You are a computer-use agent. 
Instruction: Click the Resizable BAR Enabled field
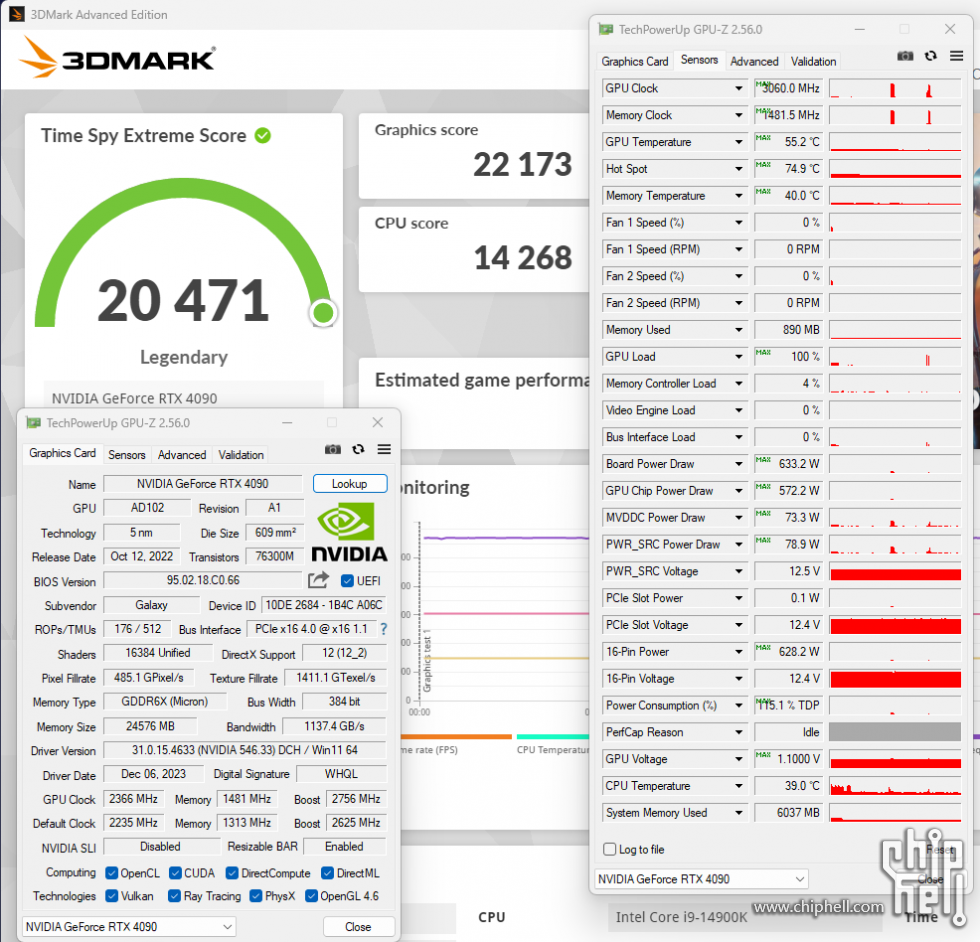[344, 846]
